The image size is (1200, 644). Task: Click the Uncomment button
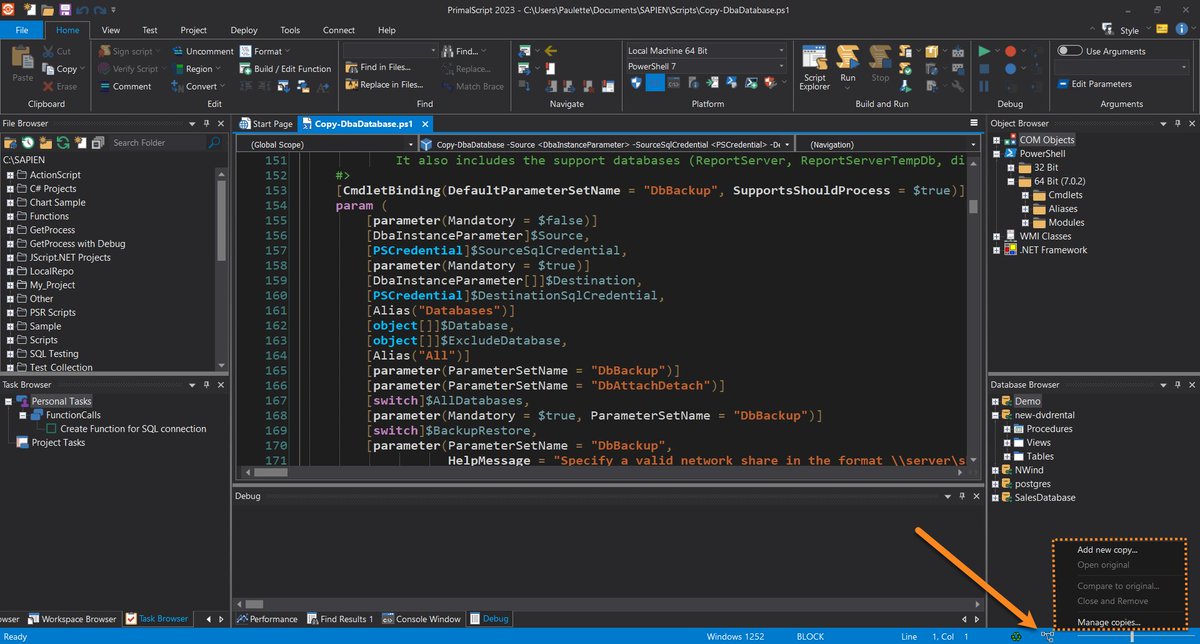[x=200, y=51]
